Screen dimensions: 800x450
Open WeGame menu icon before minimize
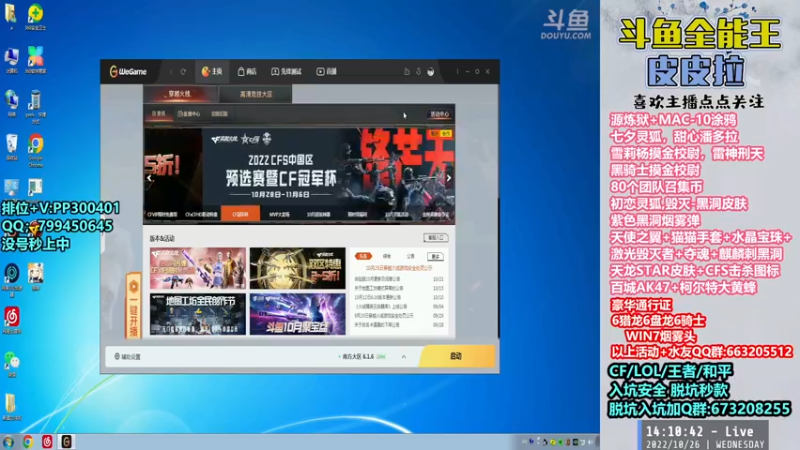coord(457,71)
